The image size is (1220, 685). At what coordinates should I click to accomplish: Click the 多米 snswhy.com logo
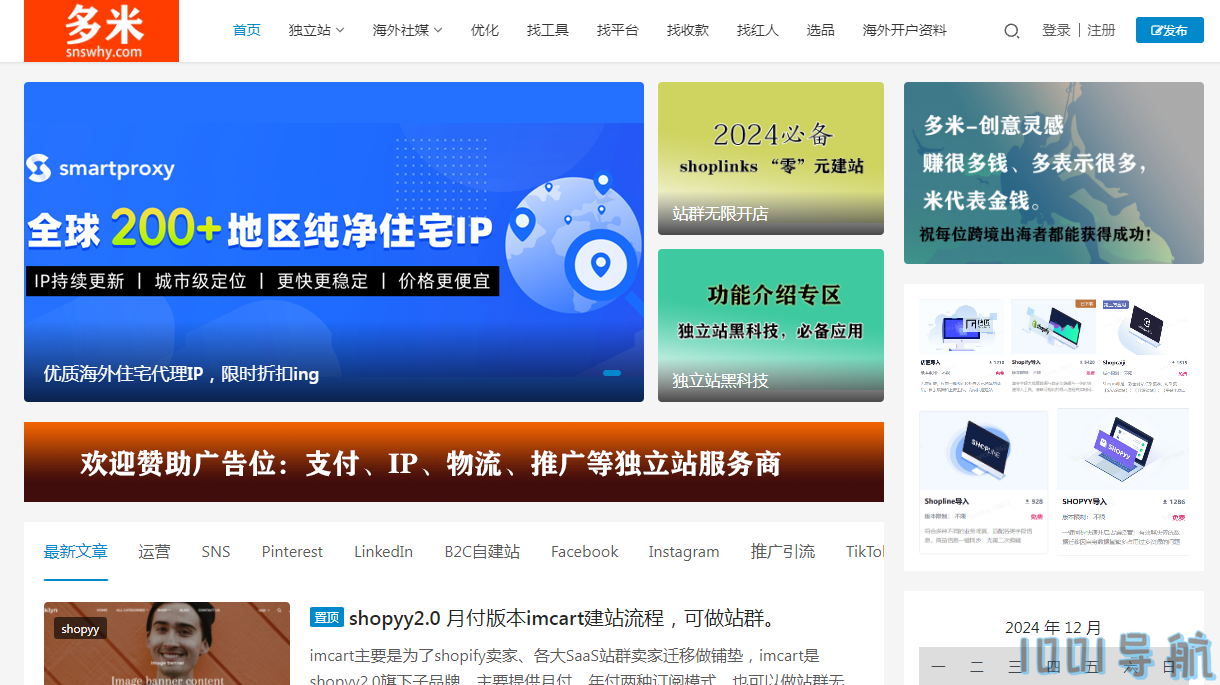[x=102, y=31]
